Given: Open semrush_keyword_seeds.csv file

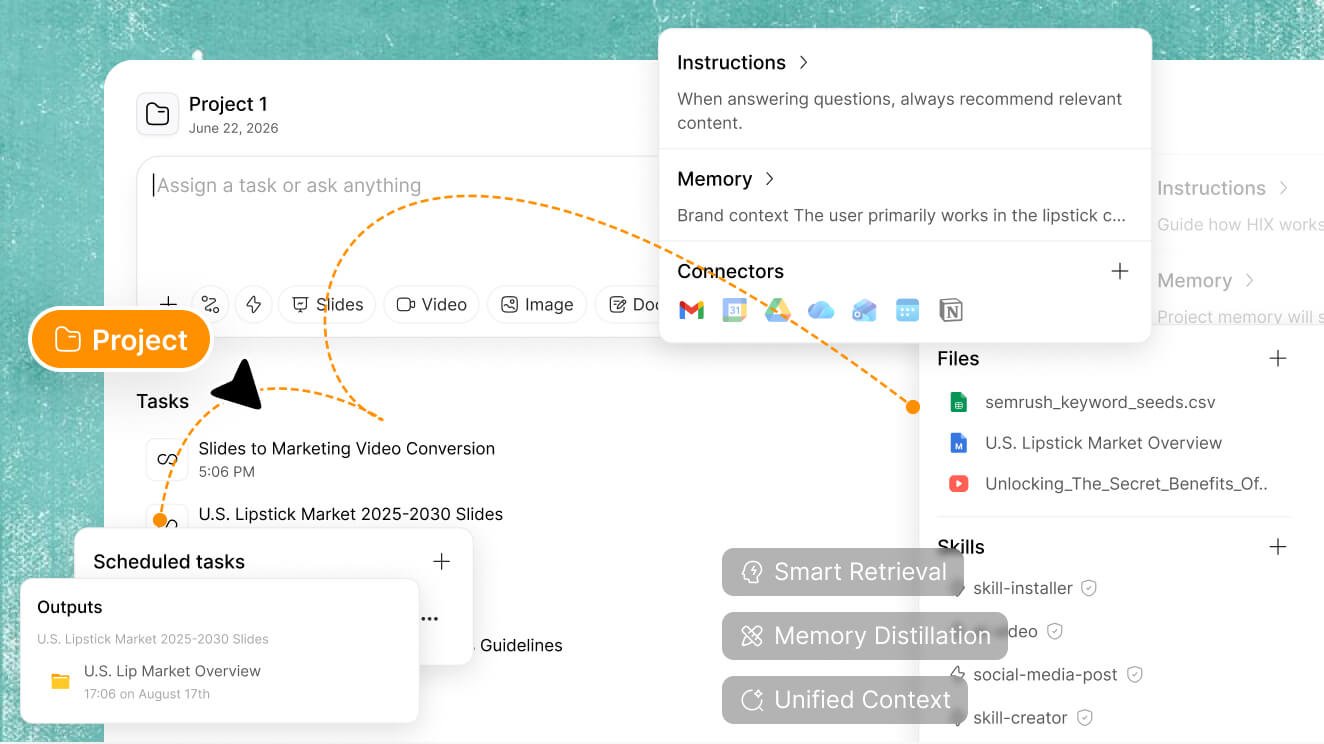Looking at the screenshot, I should (1100, 402).
